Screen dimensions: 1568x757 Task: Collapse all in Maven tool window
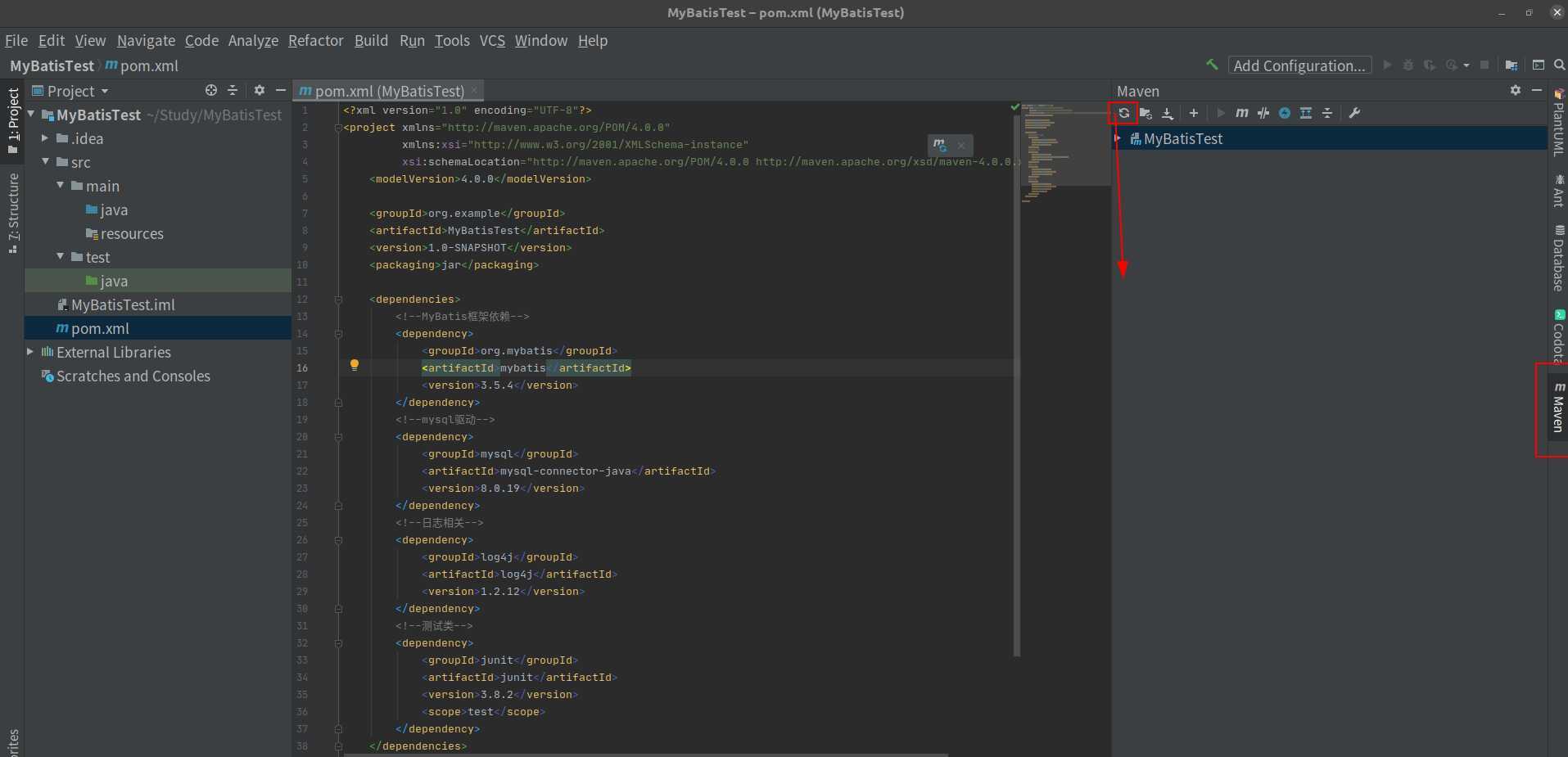[1327, 113]
